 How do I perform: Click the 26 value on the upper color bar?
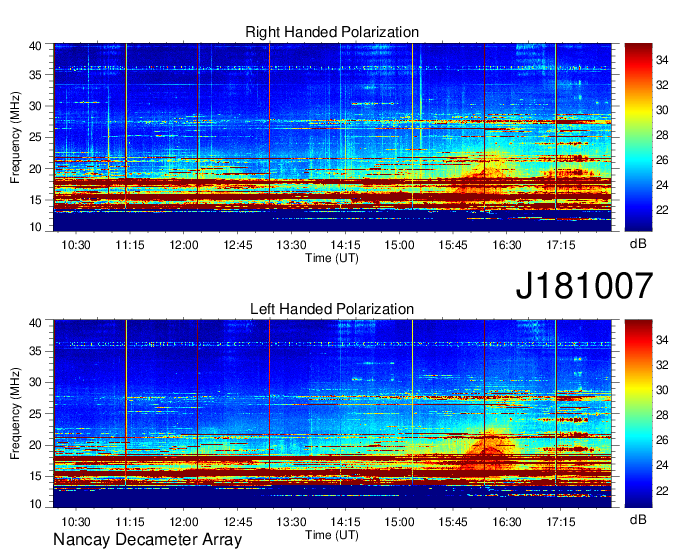pos(662,160)
